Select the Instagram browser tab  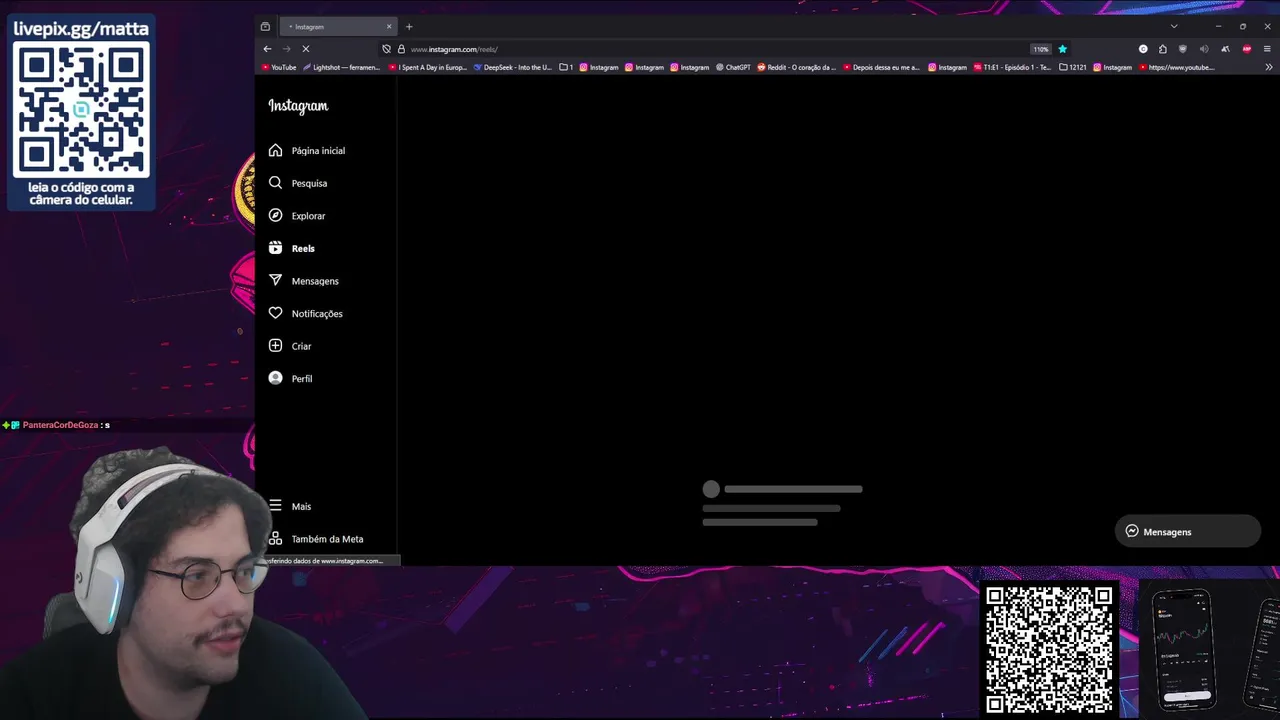tap(338, 27)
